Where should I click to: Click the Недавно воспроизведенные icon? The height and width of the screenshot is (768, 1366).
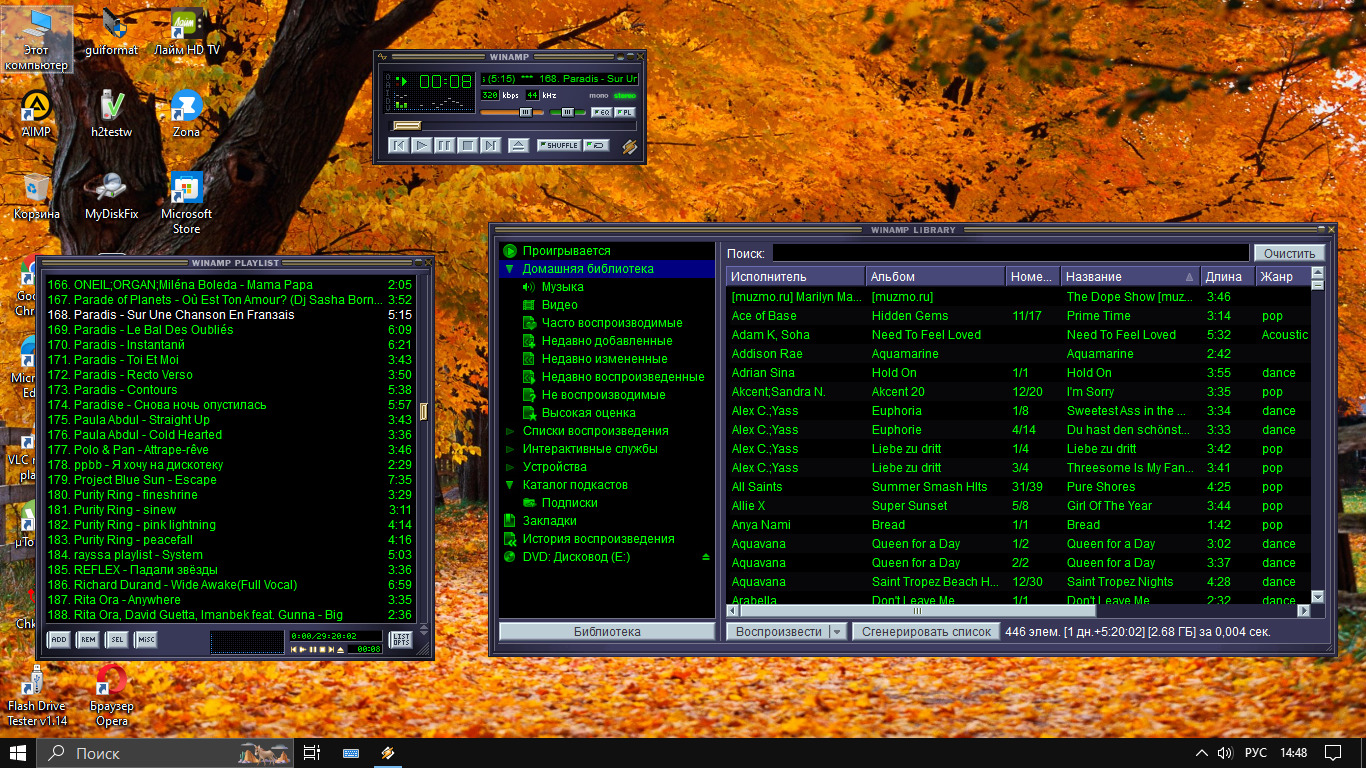(530, 377)
